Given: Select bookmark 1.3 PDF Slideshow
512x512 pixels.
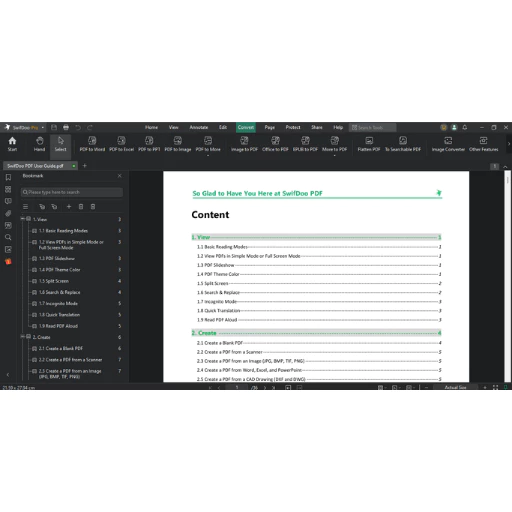Looking at the screenshot, I should [x=57, y=258].
